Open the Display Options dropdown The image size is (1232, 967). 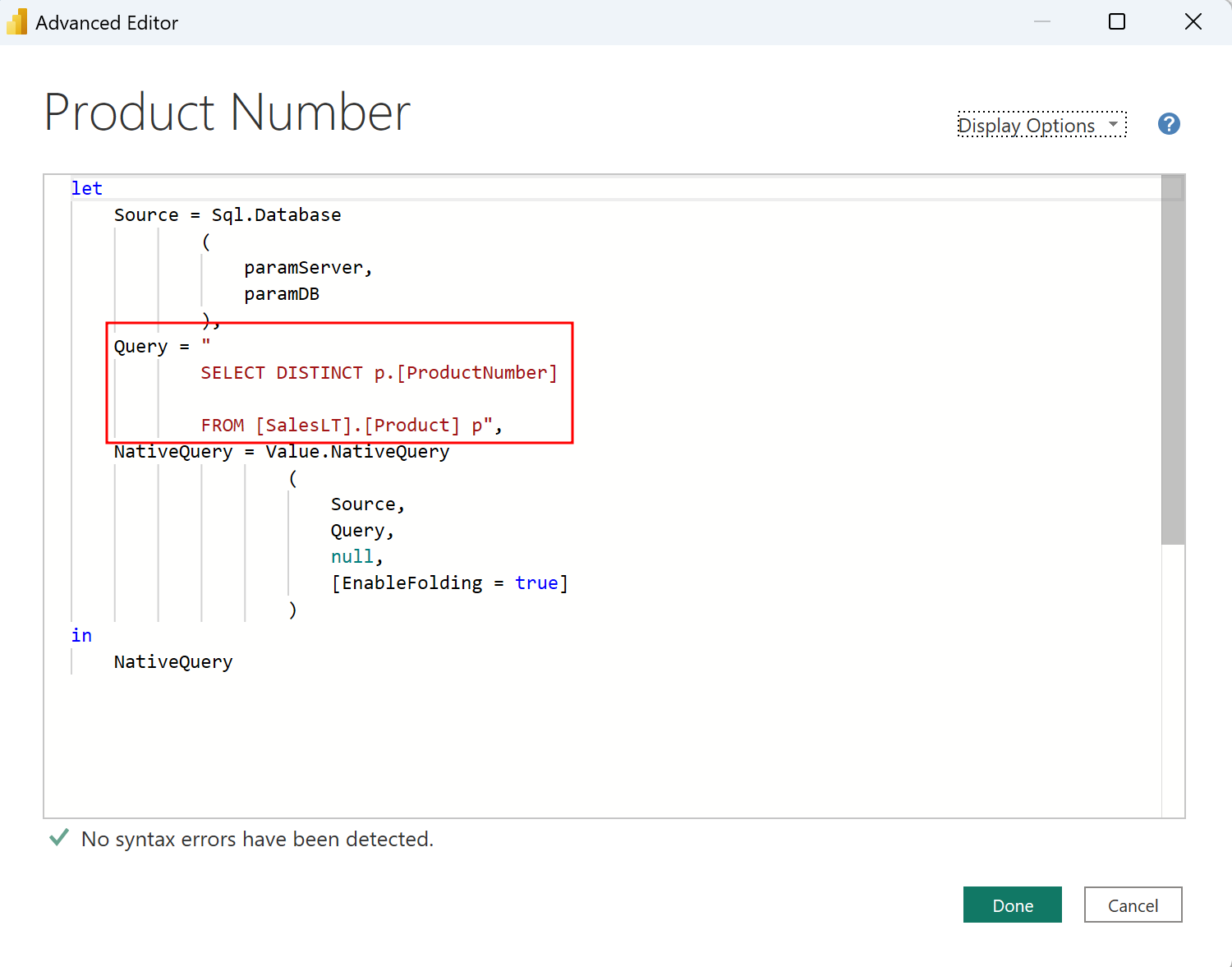tap(1027, 125)
